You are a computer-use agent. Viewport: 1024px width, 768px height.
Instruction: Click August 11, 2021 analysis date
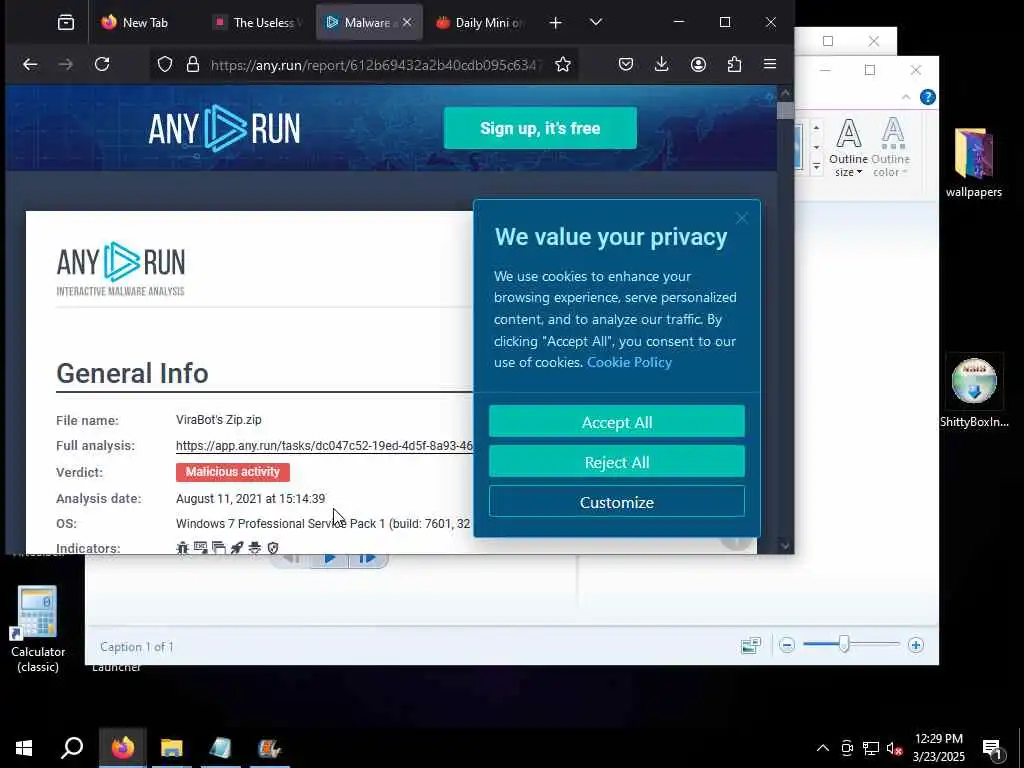pos(250,498)
